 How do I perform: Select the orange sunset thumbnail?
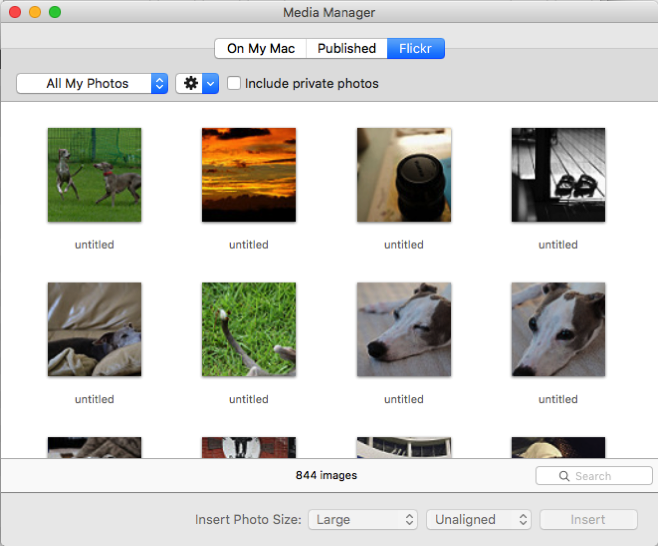249,175
